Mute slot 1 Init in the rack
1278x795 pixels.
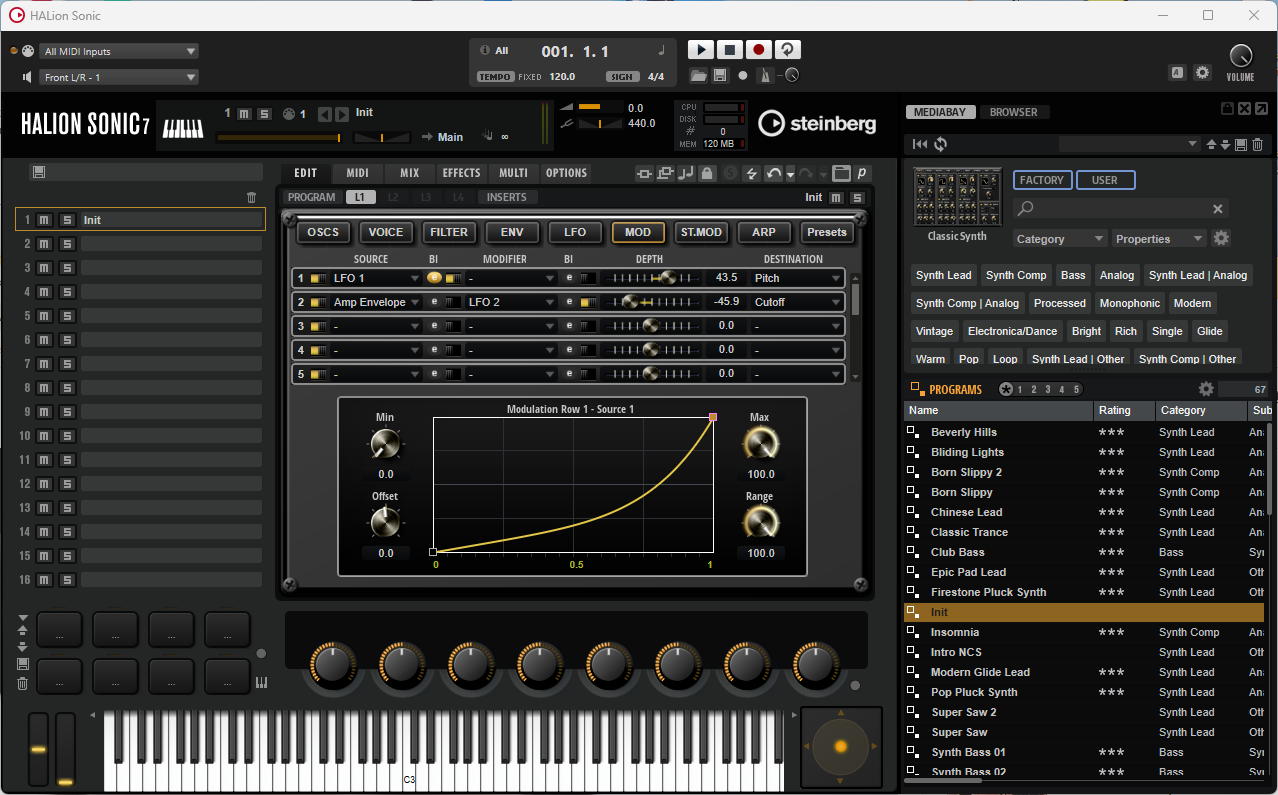(x=44, y=220)
